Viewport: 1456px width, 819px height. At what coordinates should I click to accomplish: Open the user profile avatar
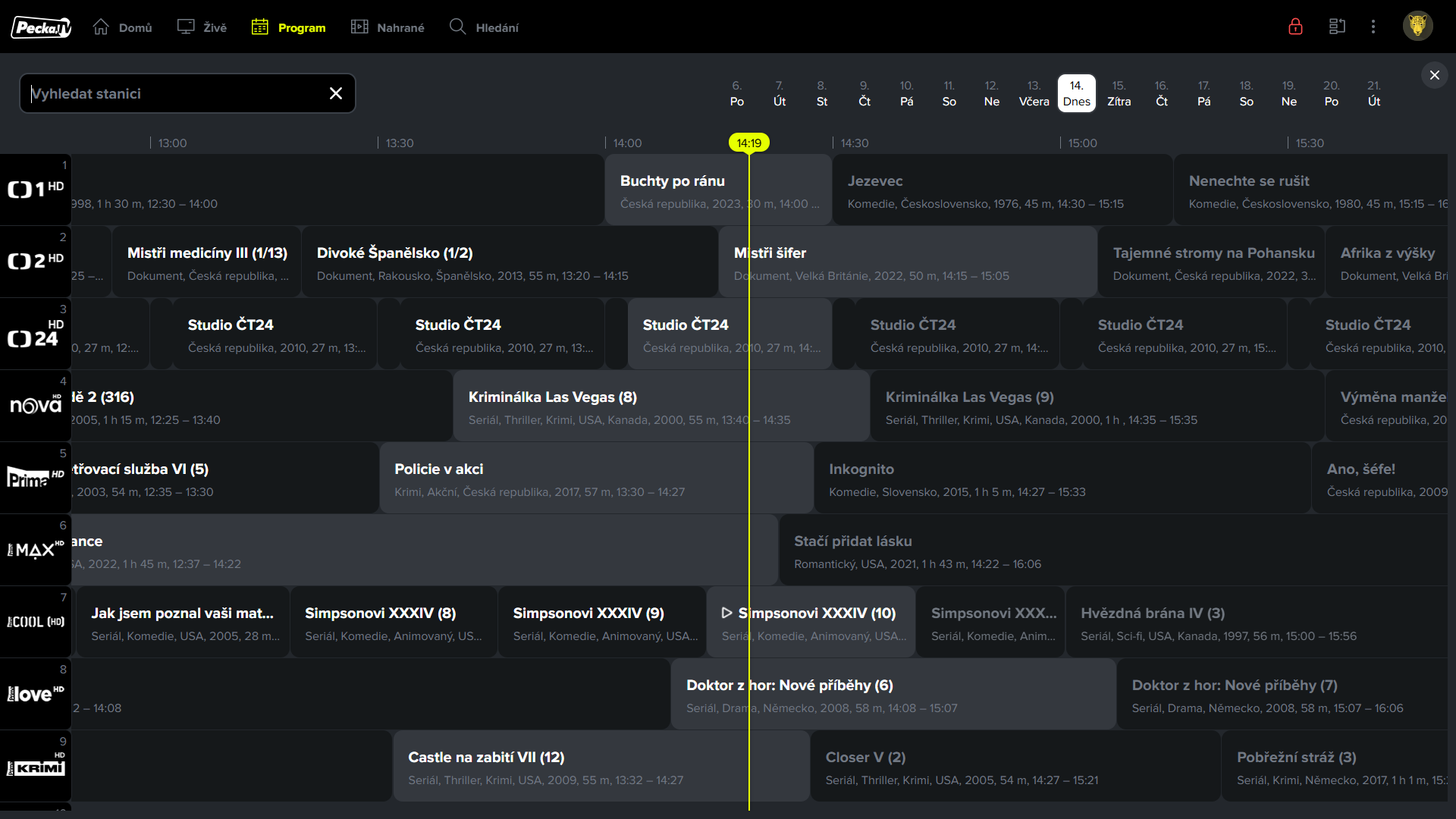[1417, 27]
